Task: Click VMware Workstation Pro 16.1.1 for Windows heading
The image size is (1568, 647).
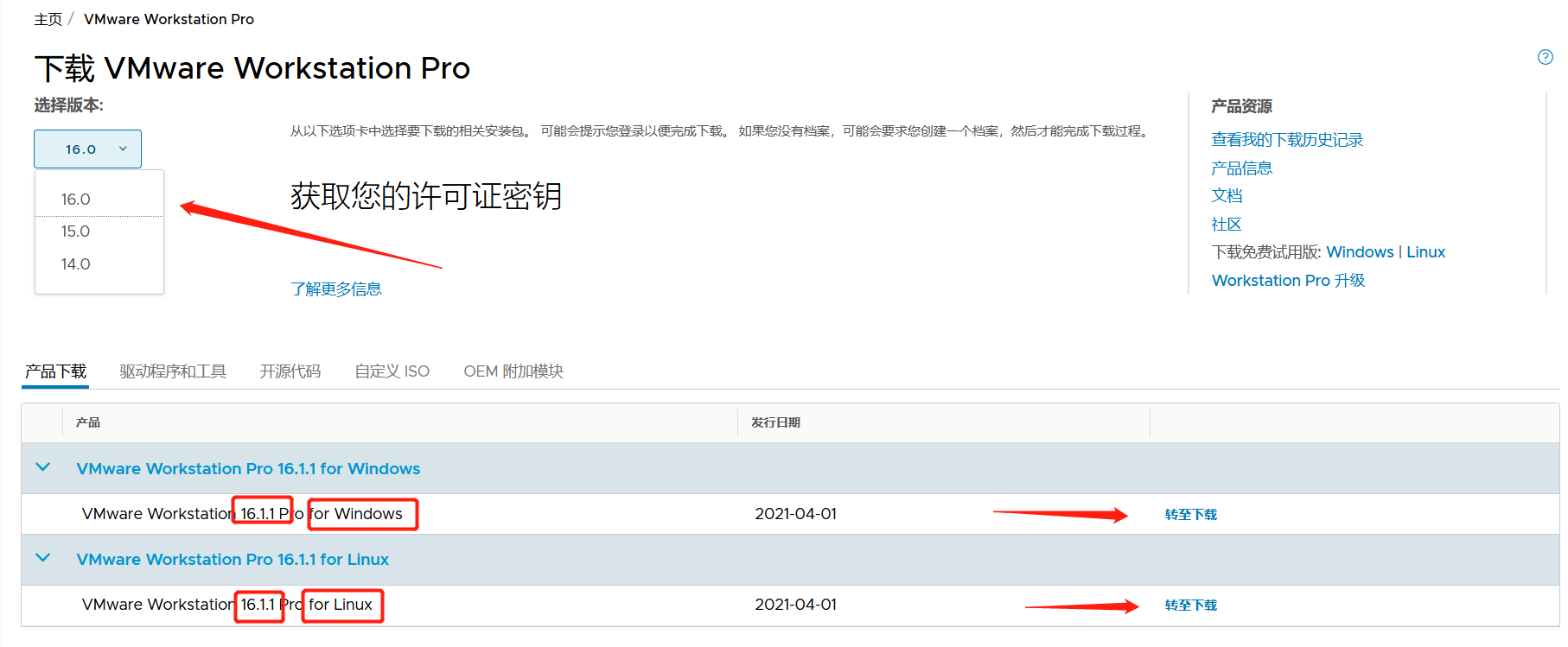Action: tap(248, 469)
